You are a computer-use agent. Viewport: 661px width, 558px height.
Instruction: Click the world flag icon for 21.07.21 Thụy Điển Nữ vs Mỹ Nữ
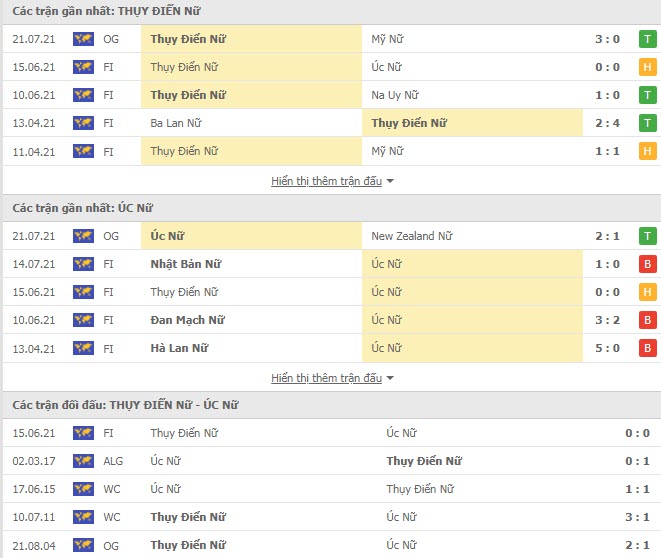point(83,39)
